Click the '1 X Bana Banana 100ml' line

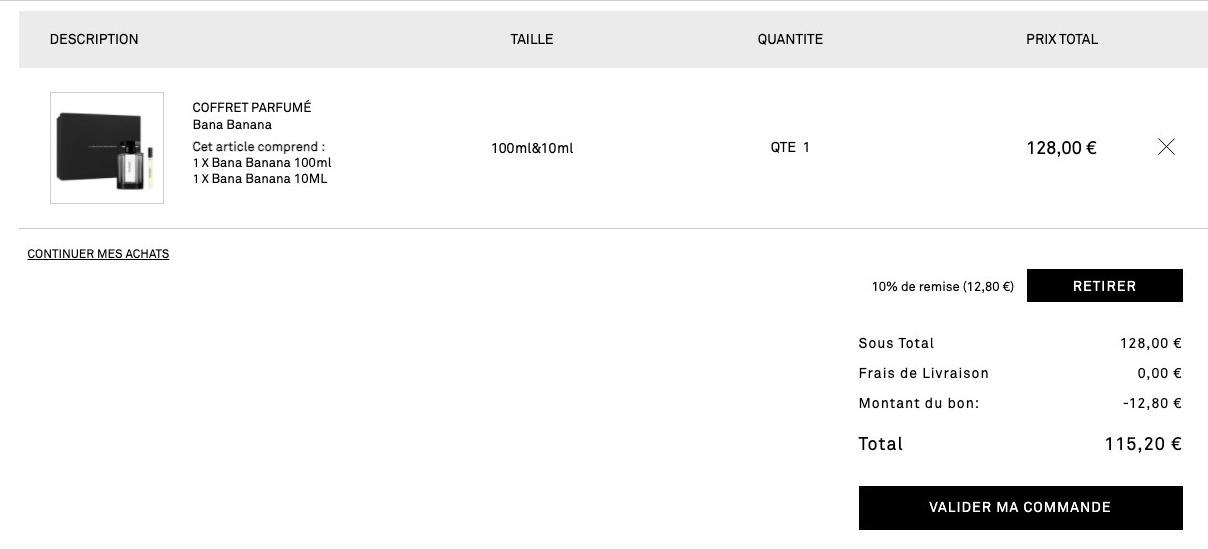click(262, 163)
